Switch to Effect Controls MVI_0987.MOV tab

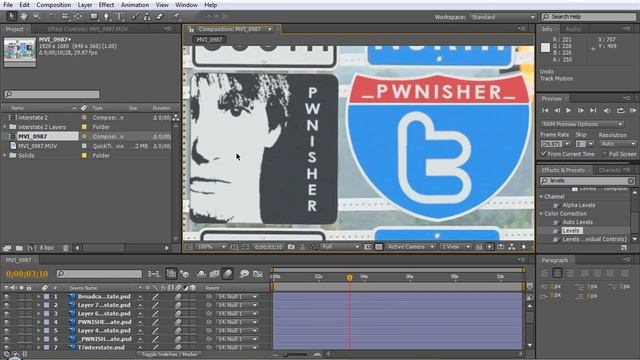[x=88, y=29]
